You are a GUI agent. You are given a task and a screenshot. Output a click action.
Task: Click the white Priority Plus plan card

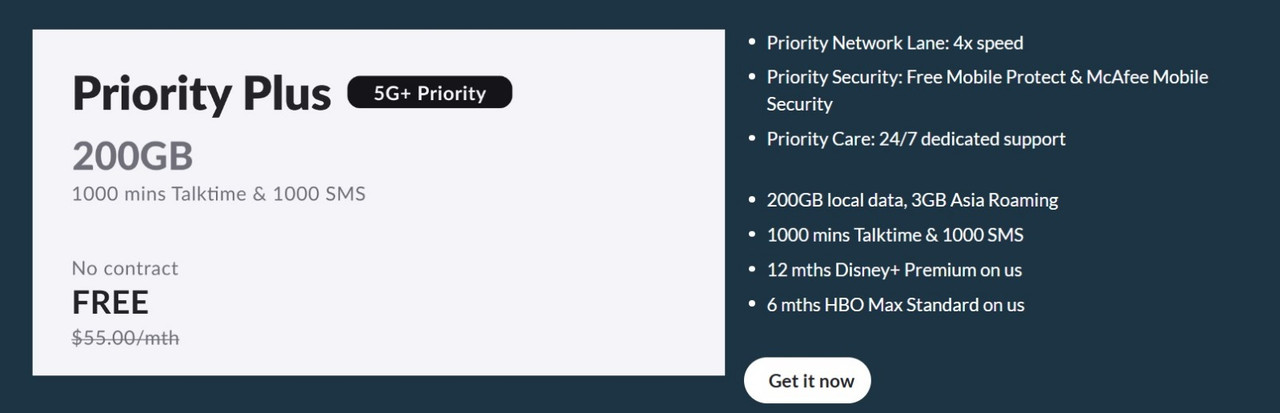point(378,203)
